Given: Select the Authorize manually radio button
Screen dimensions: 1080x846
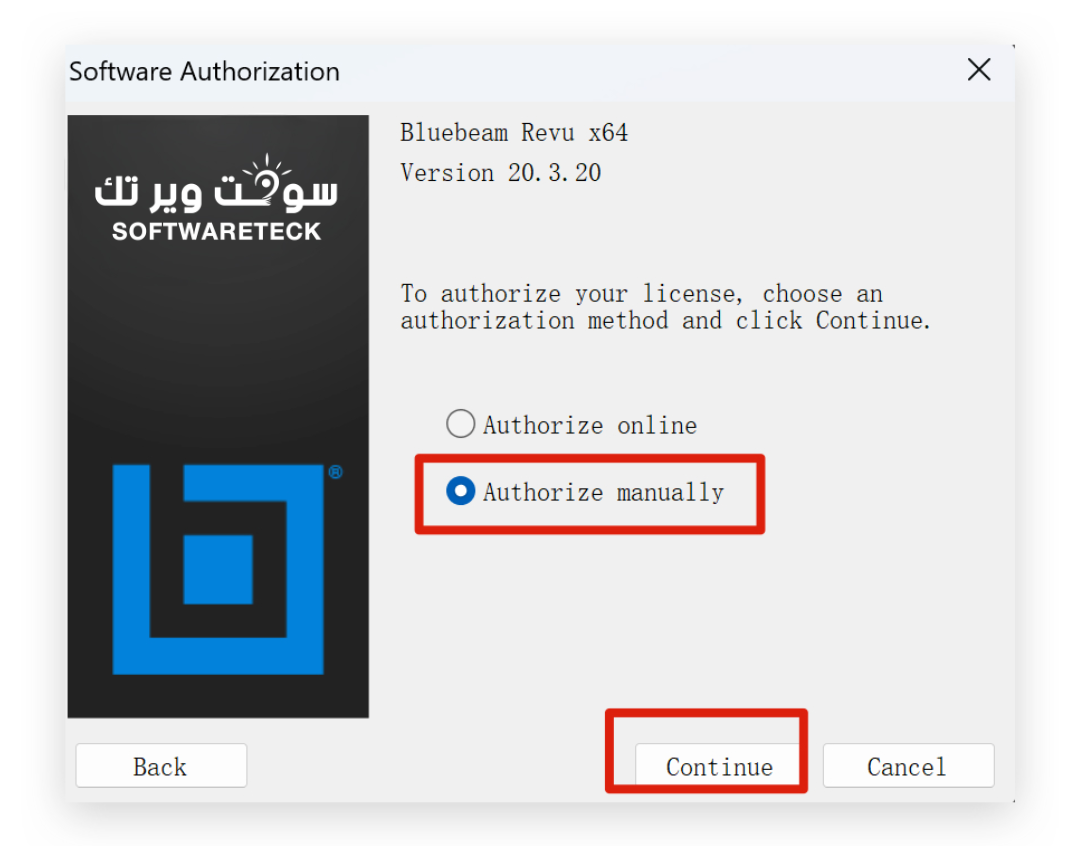Looking at the screenshot, I should click(460, 491).
